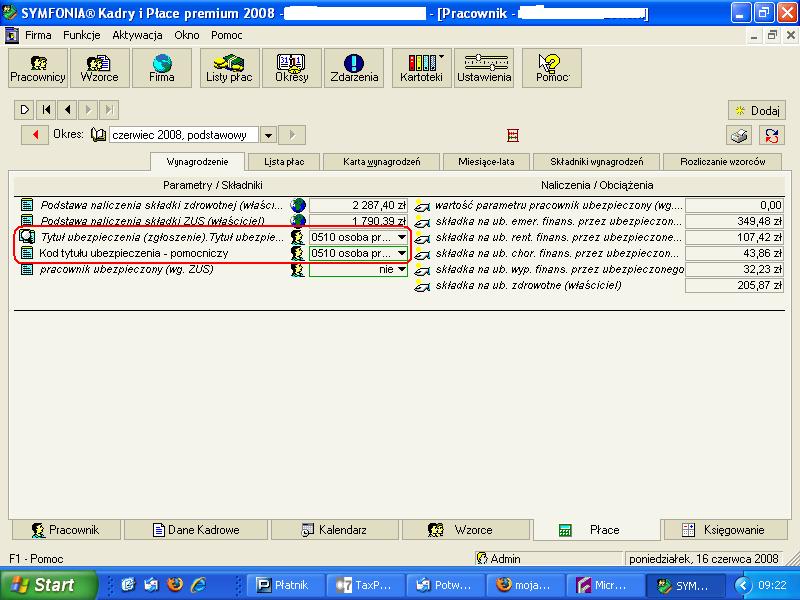Click the refresh arrows icon button
Viewport: 800px width, 600px height.
772,136
